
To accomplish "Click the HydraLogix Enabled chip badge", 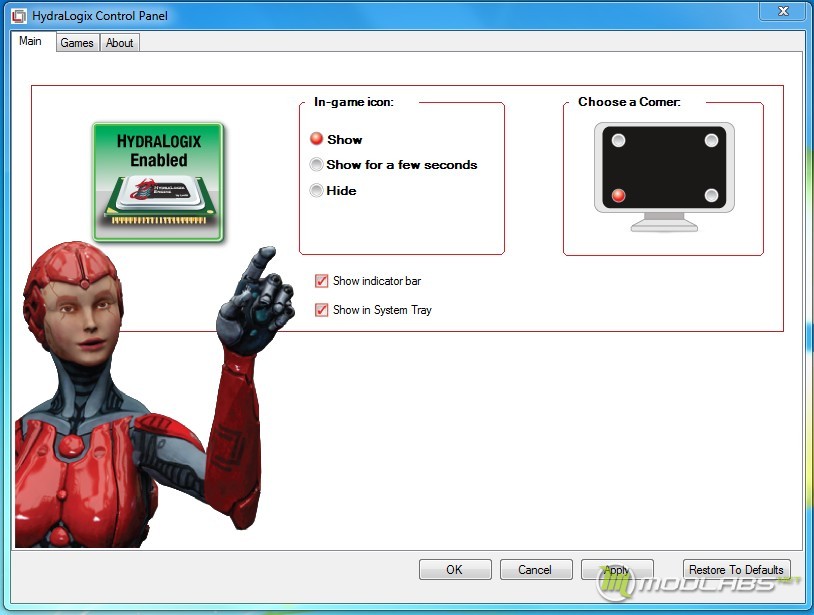I will coord(158,182).
